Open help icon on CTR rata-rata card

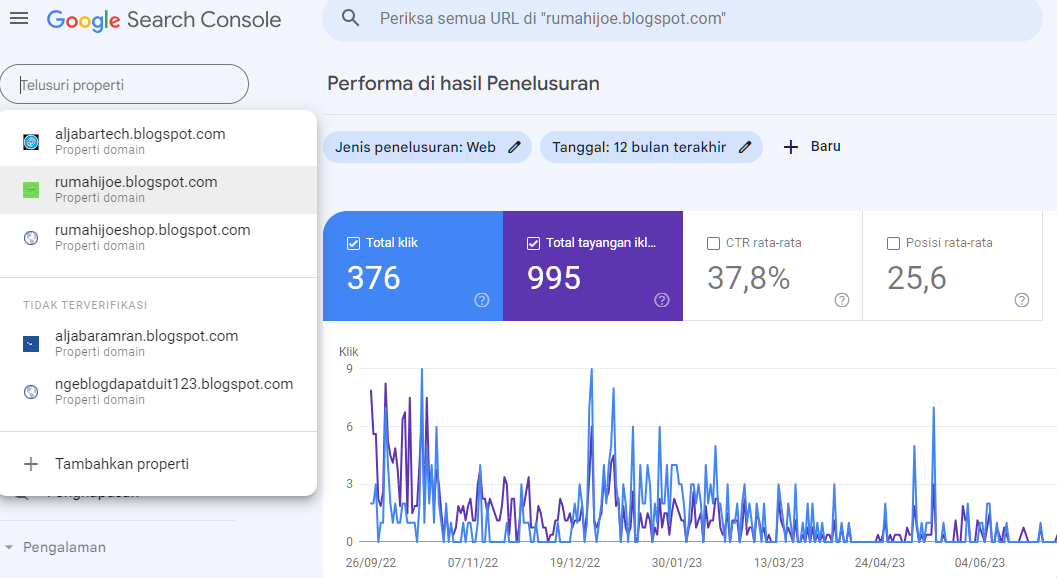coord(842,300)
